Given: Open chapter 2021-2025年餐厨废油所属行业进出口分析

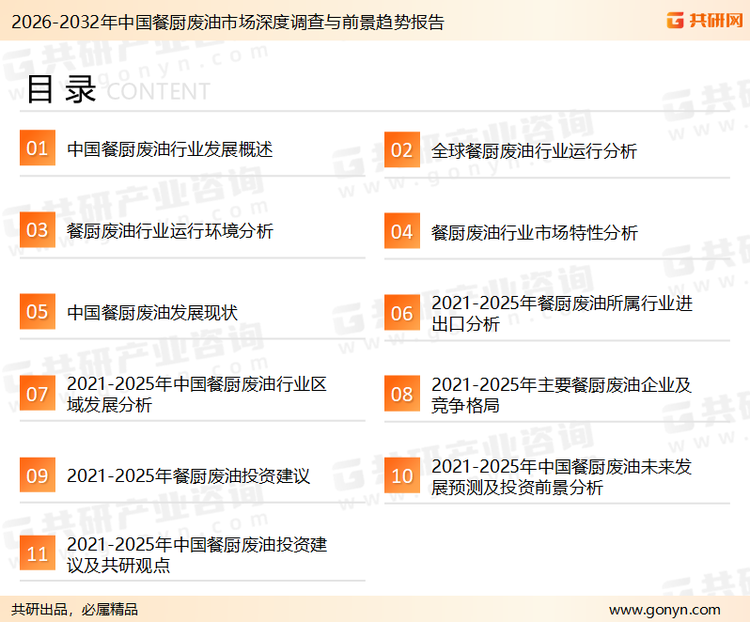Looking at the screenshot, I should click(x=562, y=313).
